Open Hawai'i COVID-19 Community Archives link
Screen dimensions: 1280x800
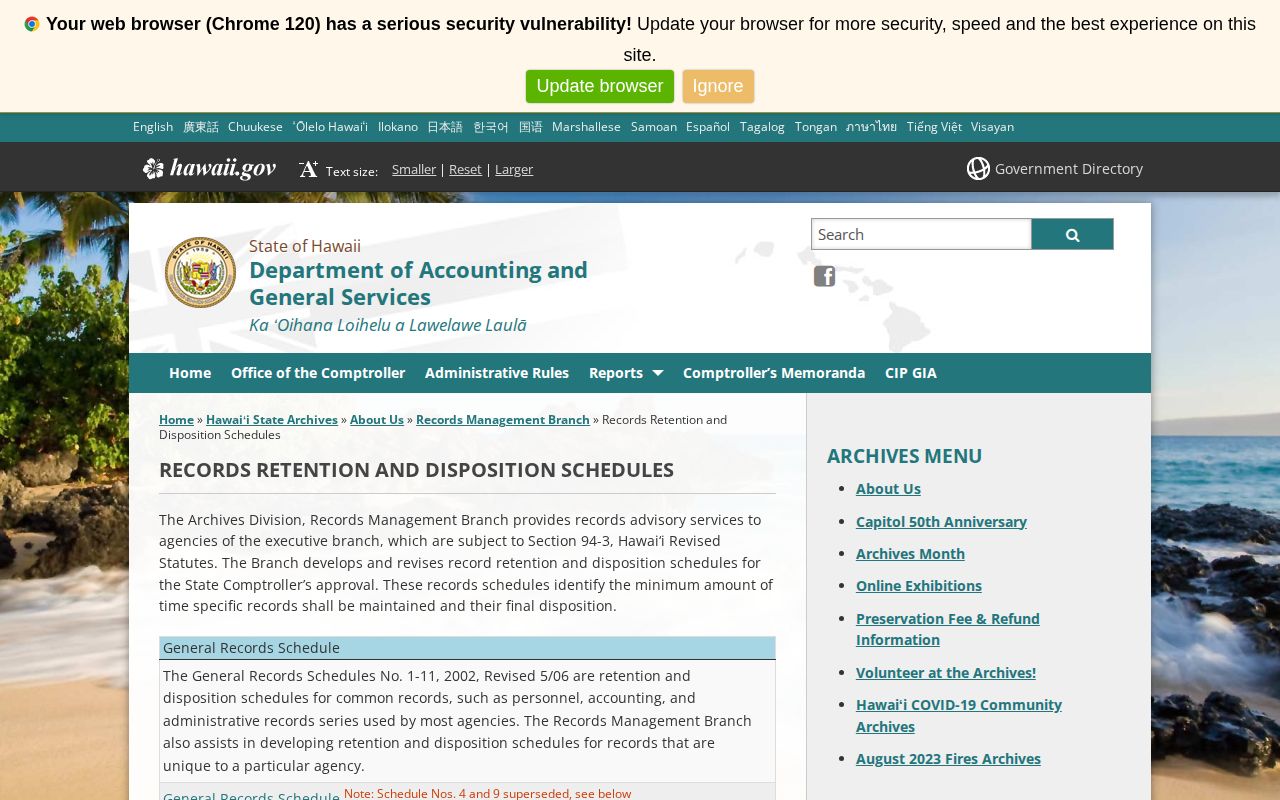[959, 715]
